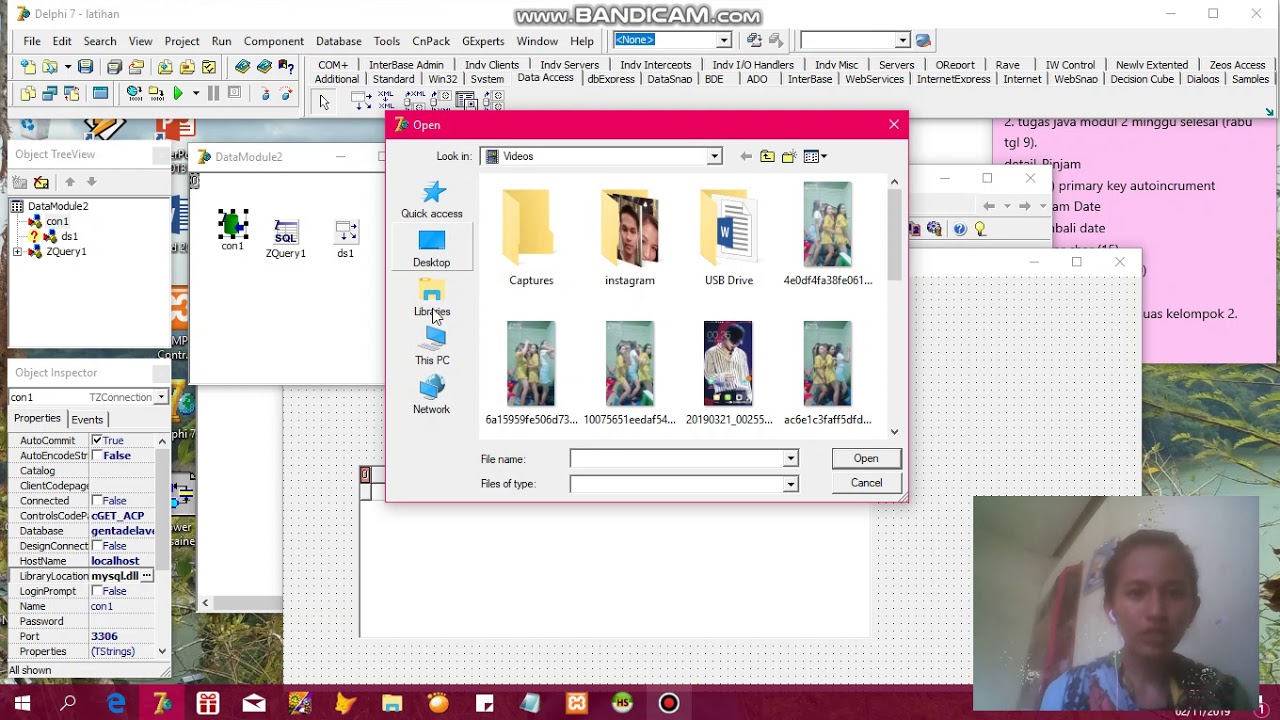Create a new folder in Open dialog
This screenshot has width=1280, height=720.
pyautogui.click(x=789, y=156)
